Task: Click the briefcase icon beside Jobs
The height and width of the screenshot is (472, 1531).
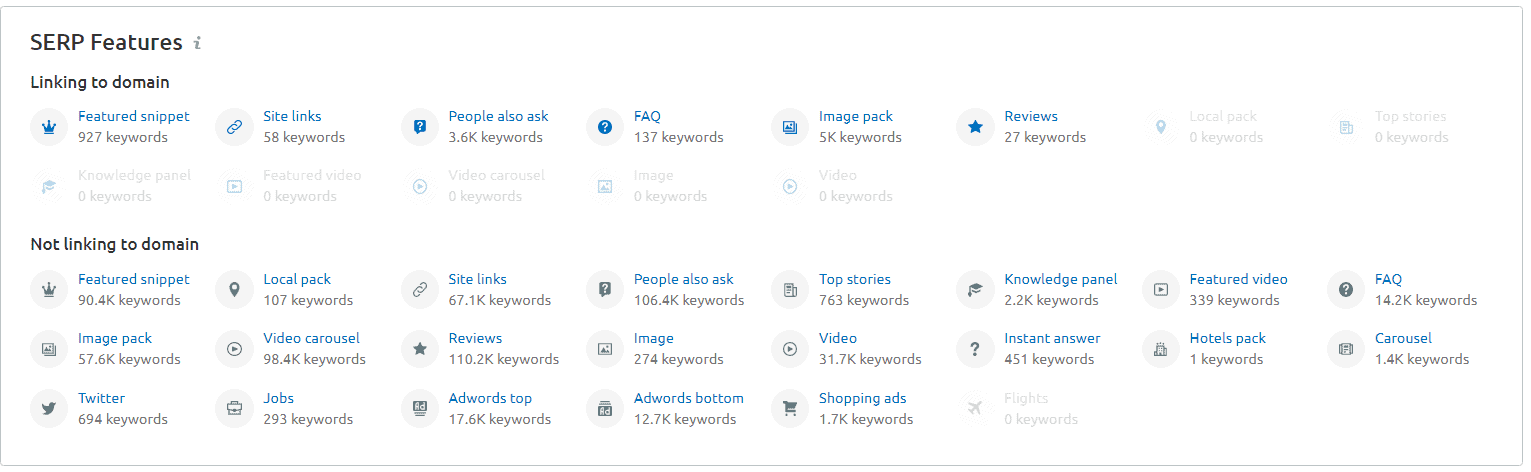Action: click(233, 408)
